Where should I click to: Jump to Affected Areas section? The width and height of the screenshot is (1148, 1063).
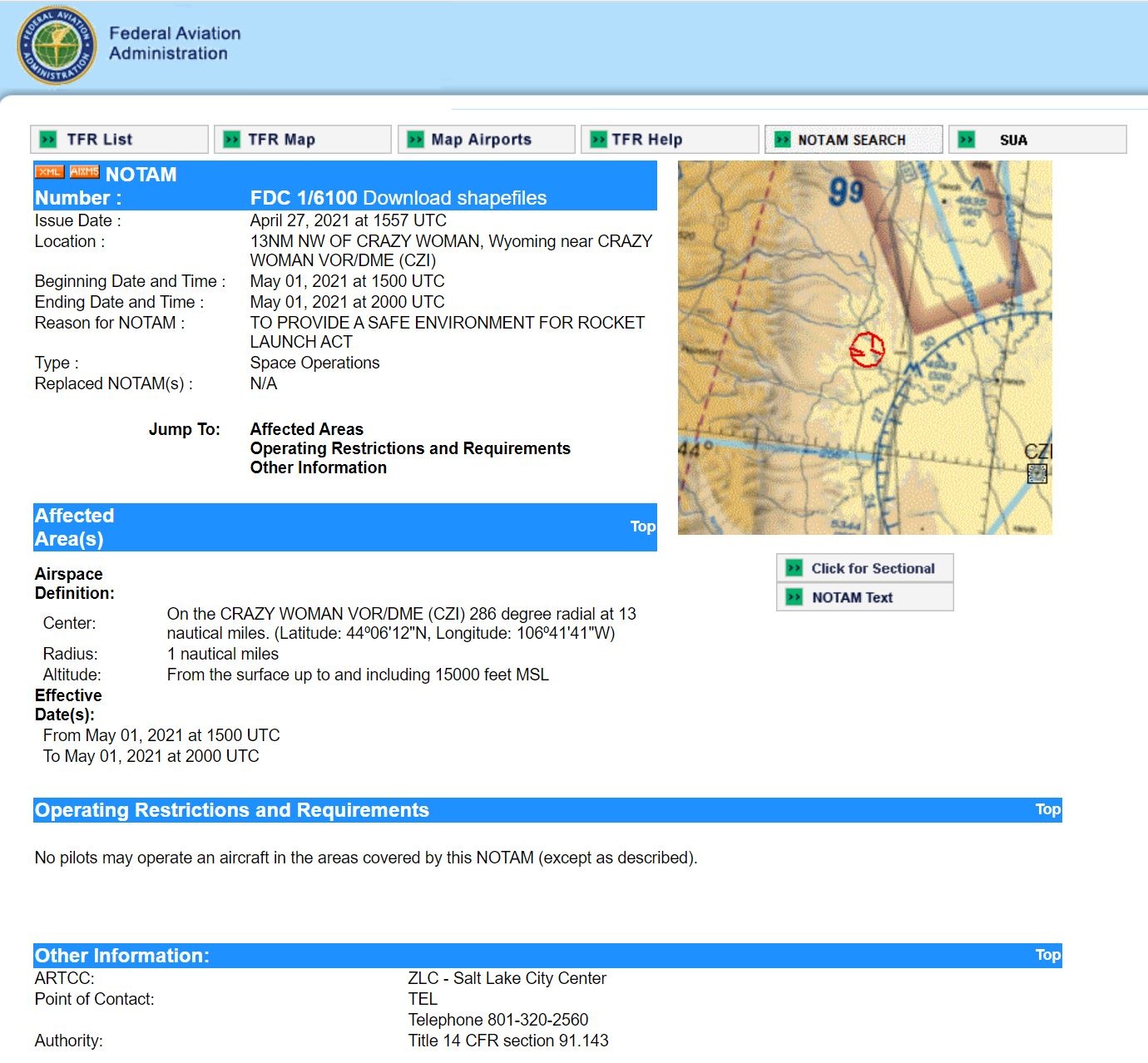click(307, 429)
